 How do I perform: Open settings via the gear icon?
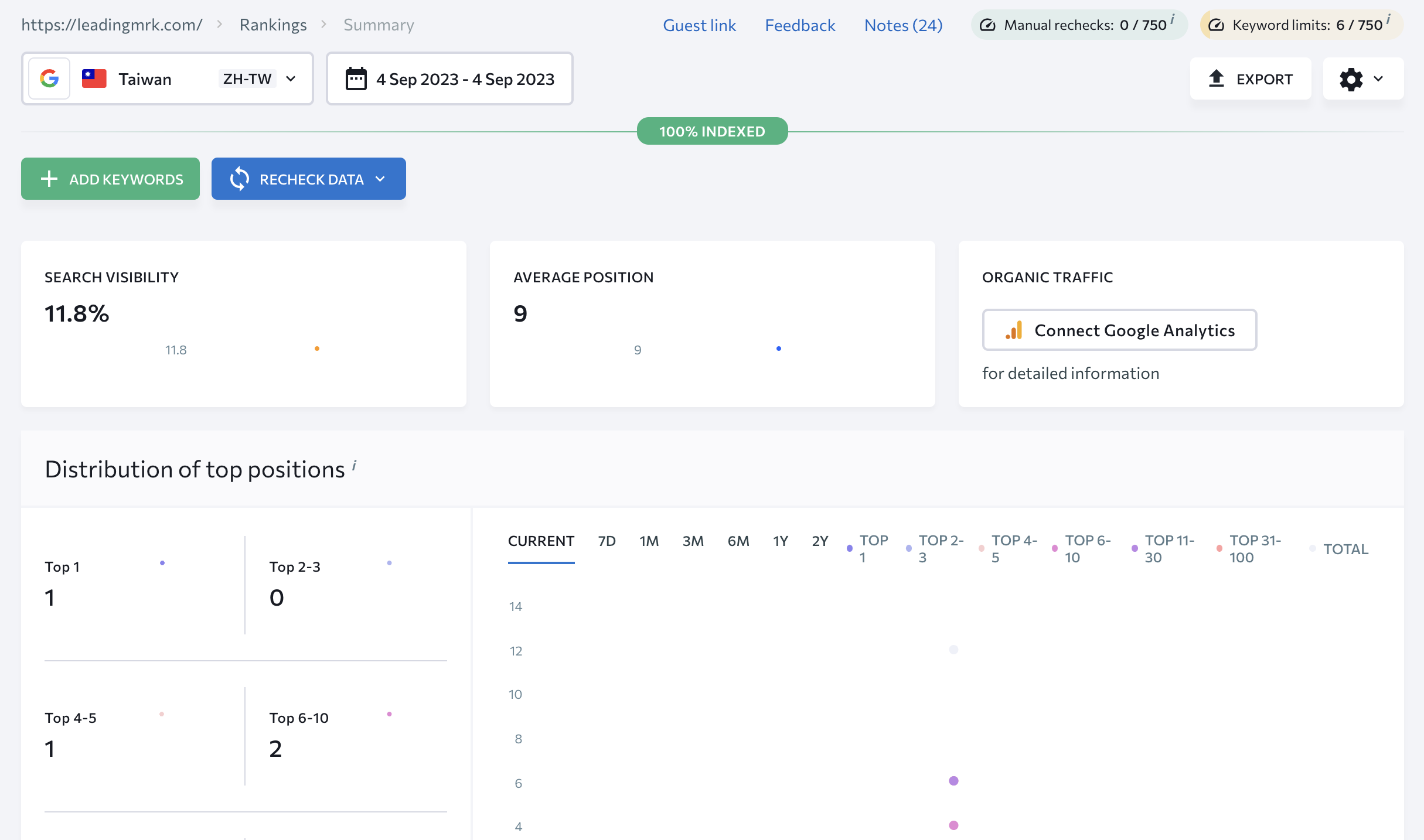point(1351,79)
